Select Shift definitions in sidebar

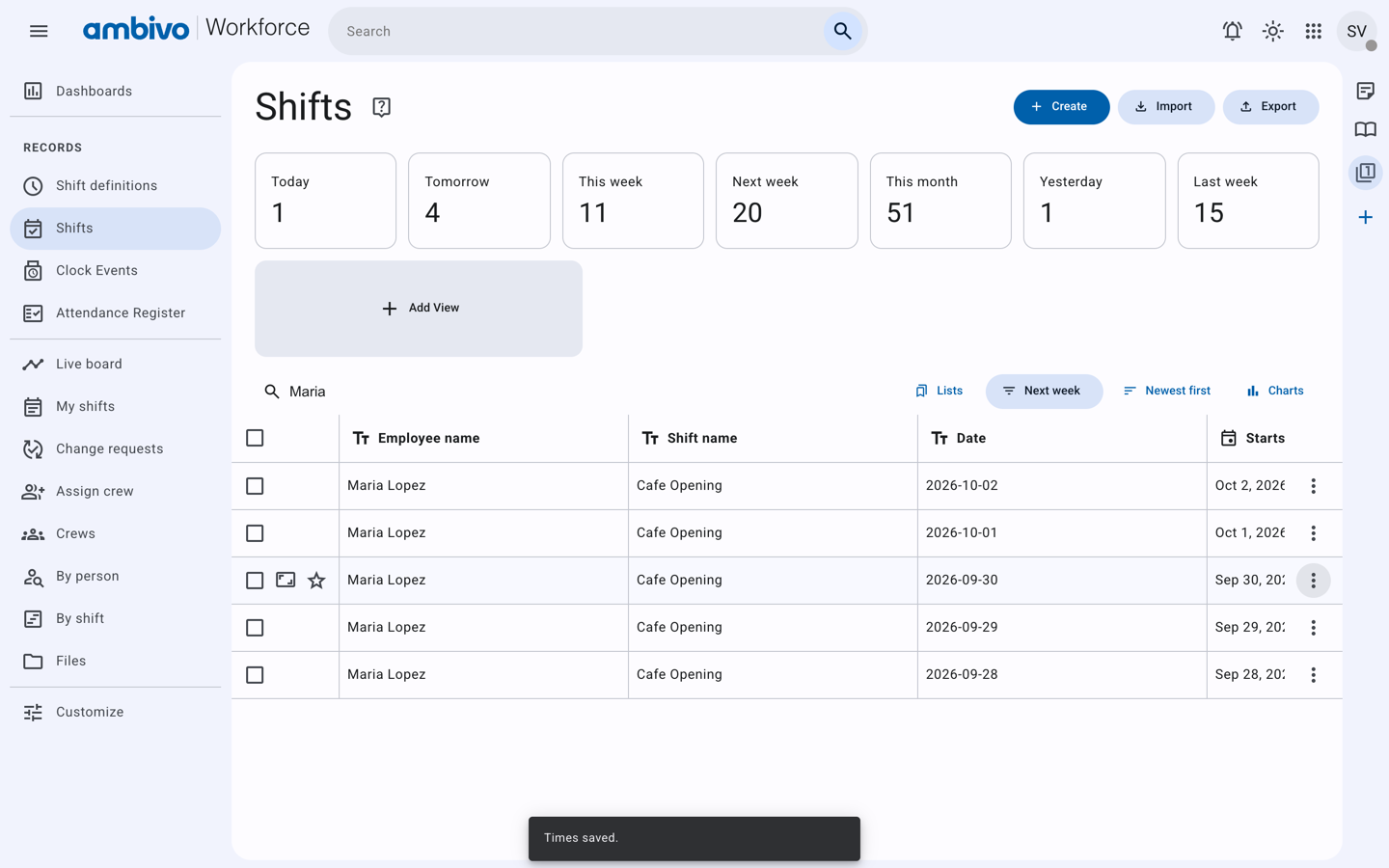point(115,186)
